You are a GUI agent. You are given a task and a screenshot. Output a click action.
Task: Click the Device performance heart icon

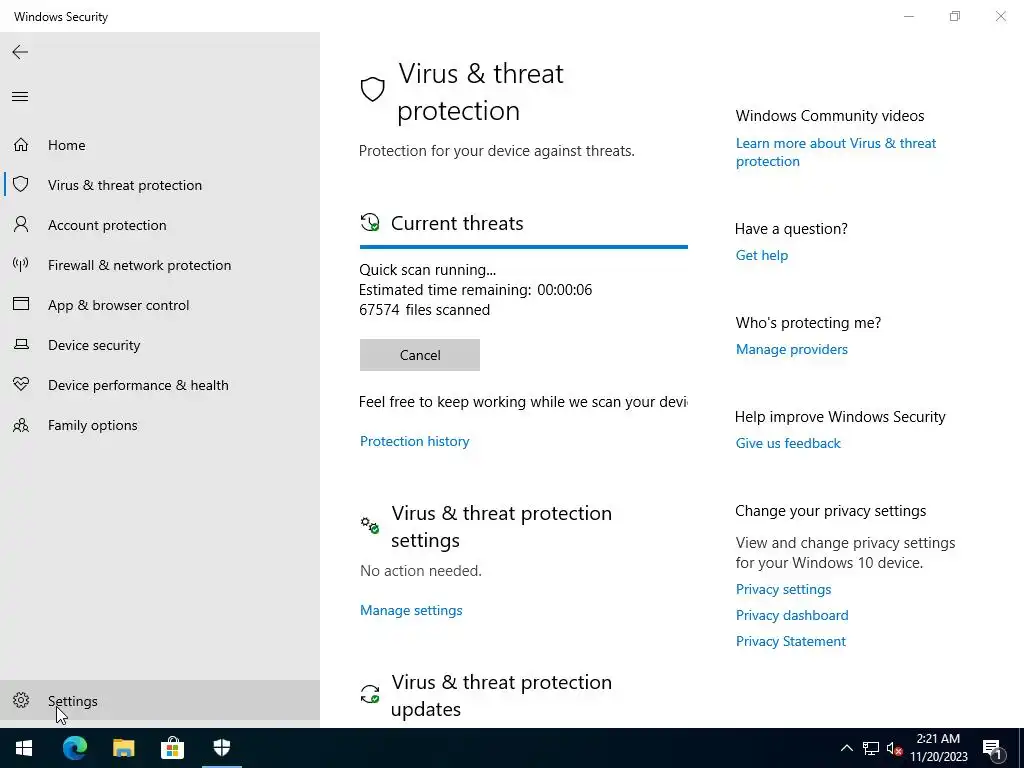click(21, 384)
